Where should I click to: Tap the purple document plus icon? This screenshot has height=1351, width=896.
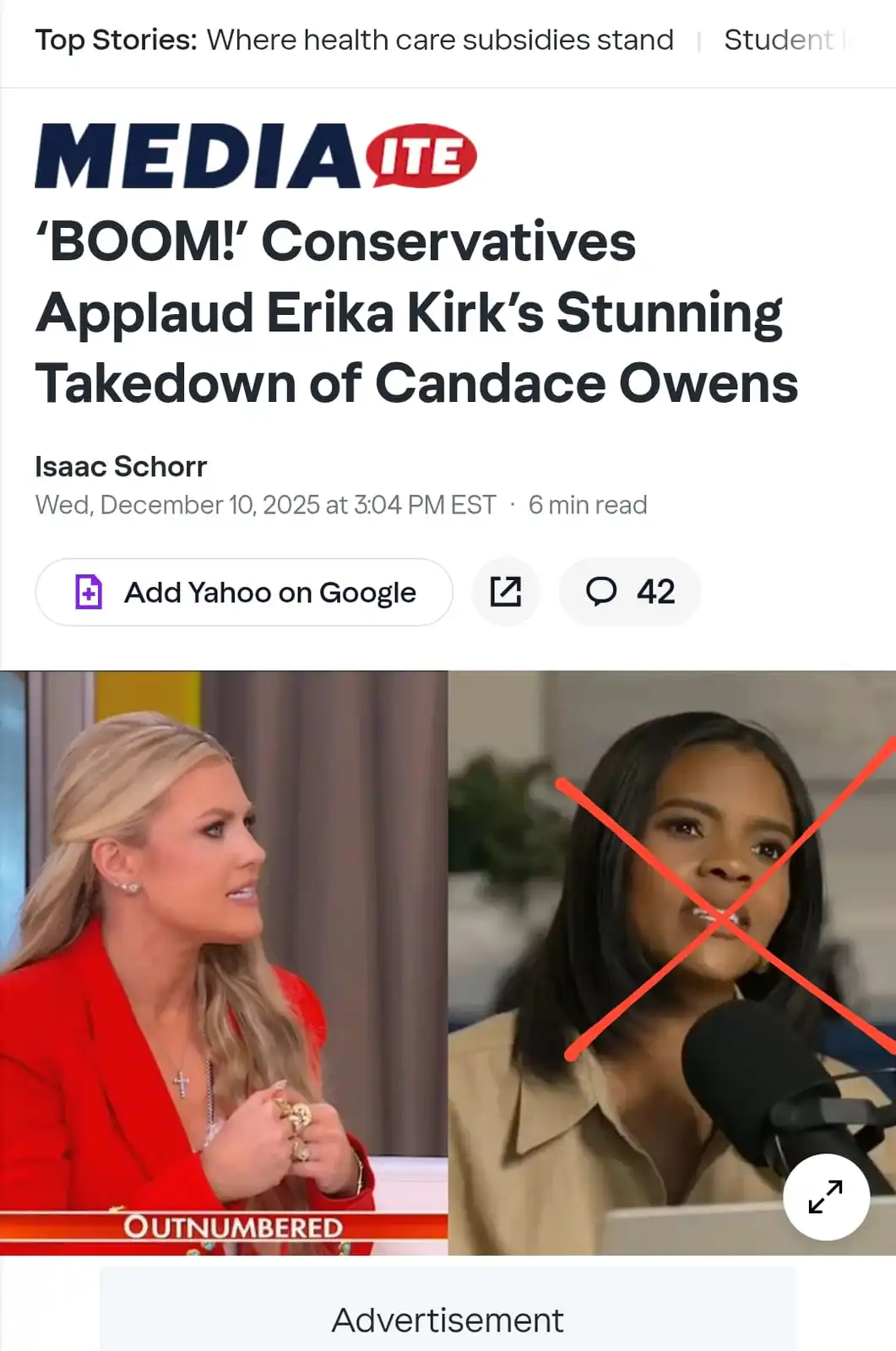point(89,592)
